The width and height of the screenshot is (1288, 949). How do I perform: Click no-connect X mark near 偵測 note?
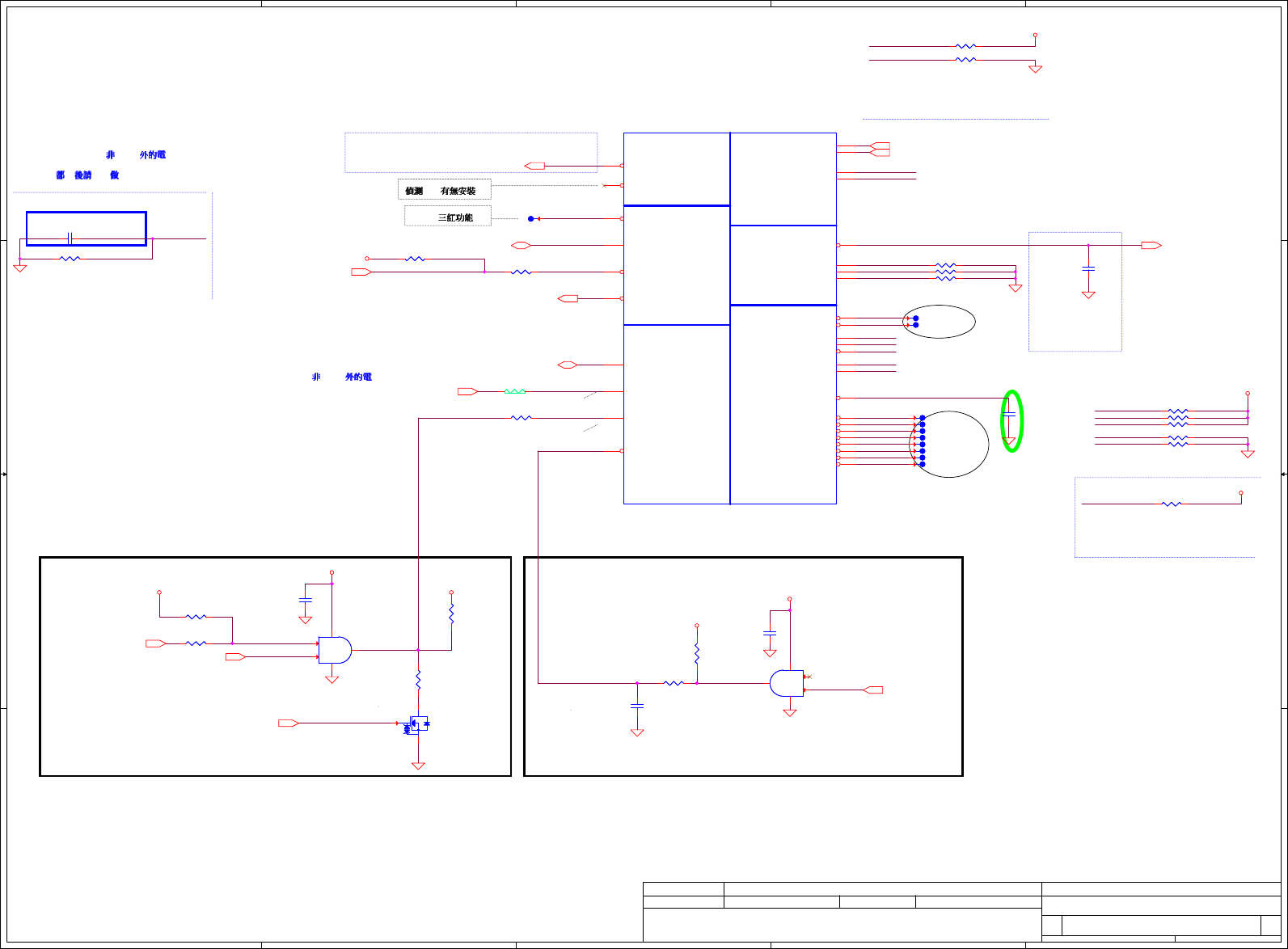point(605,185)
